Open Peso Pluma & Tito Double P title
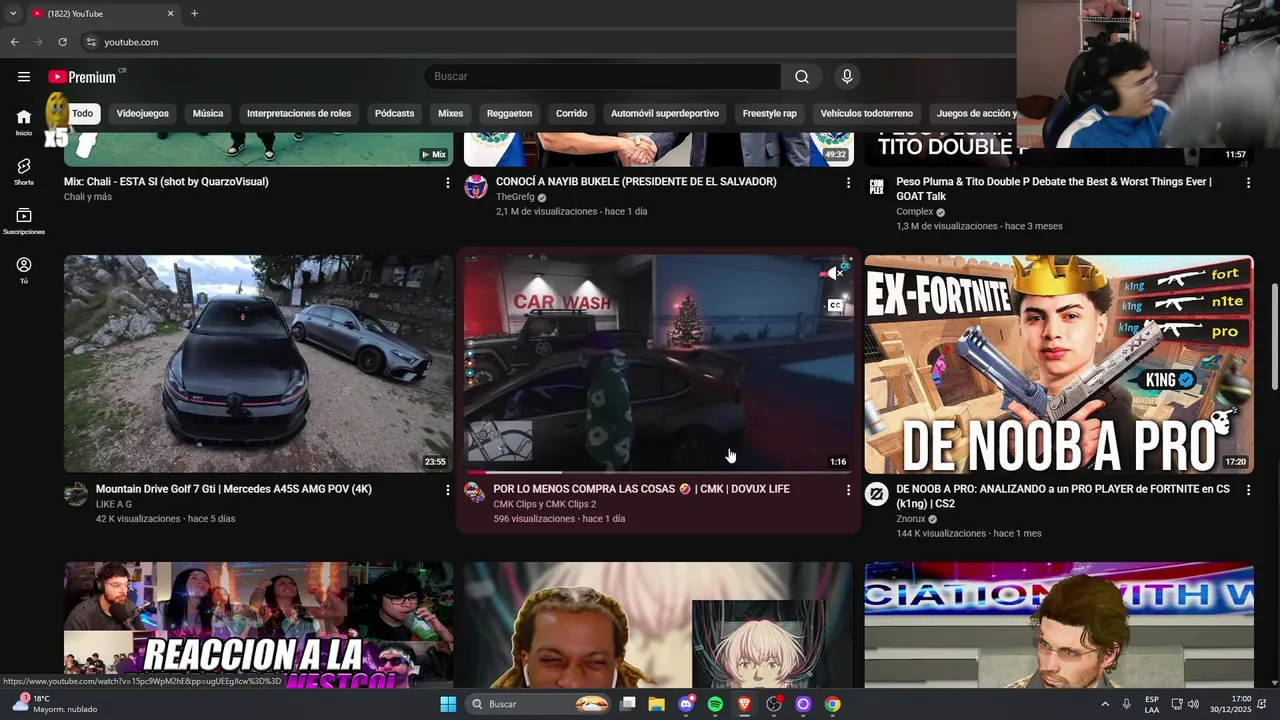This screenshot has width=1280, height=720. [x=1054, y=189]
